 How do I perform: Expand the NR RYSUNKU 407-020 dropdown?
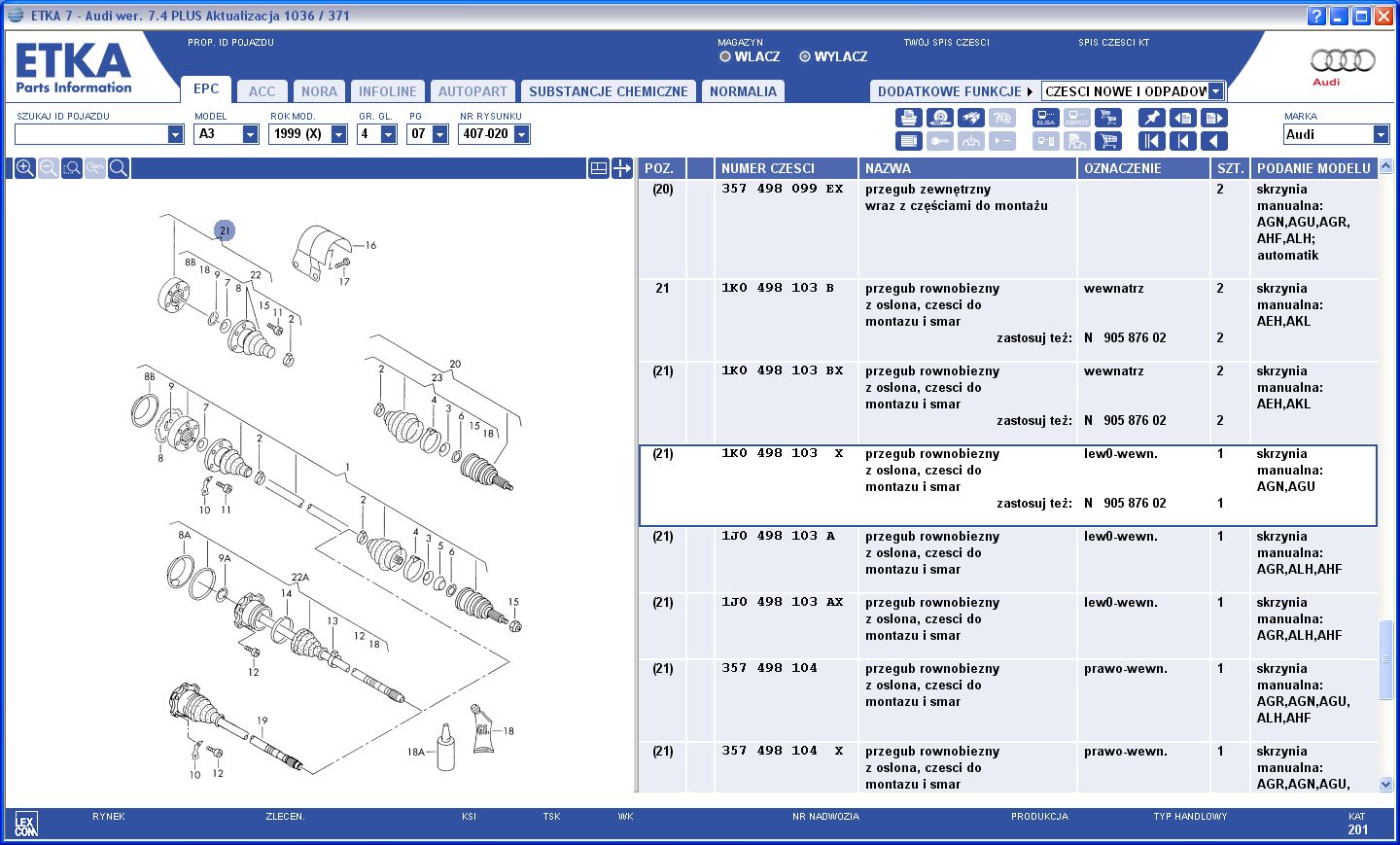[522, 134]
